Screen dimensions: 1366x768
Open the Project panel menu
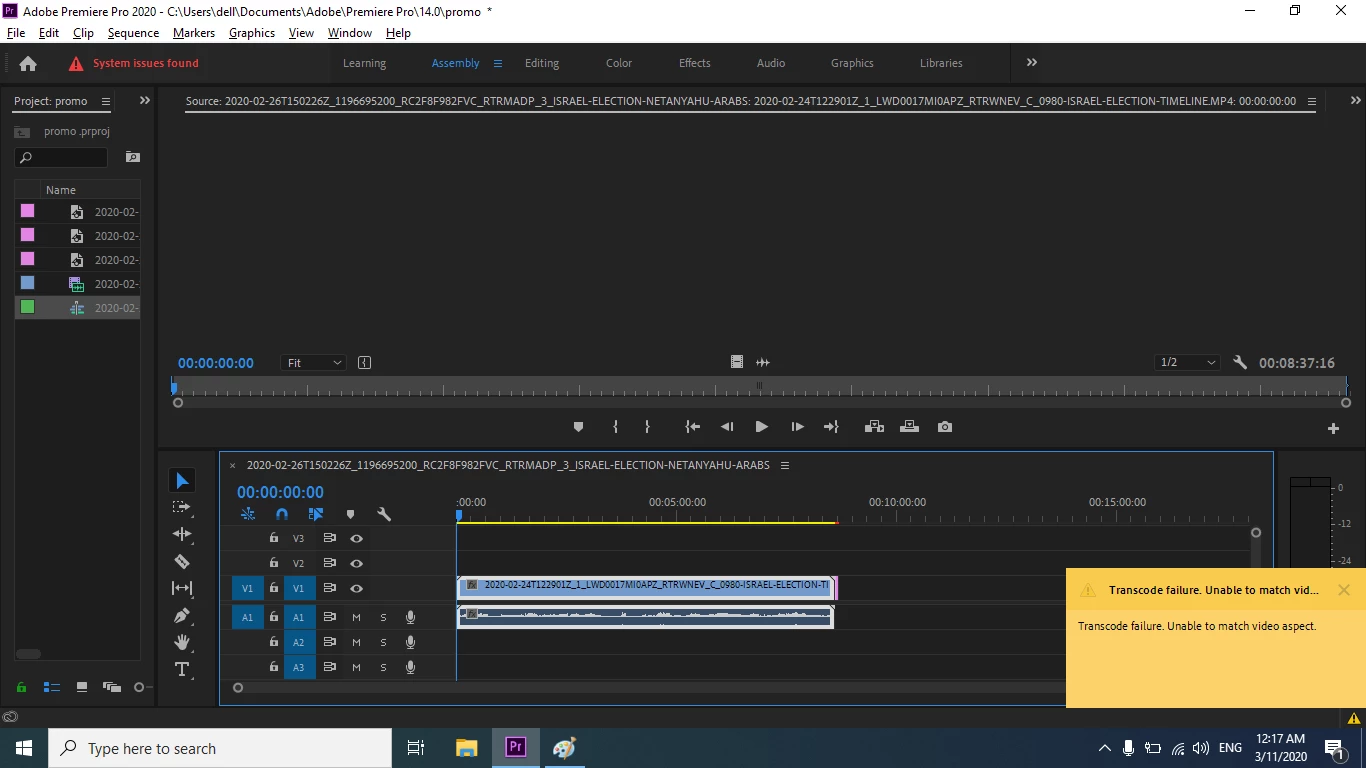pos(106,101)
